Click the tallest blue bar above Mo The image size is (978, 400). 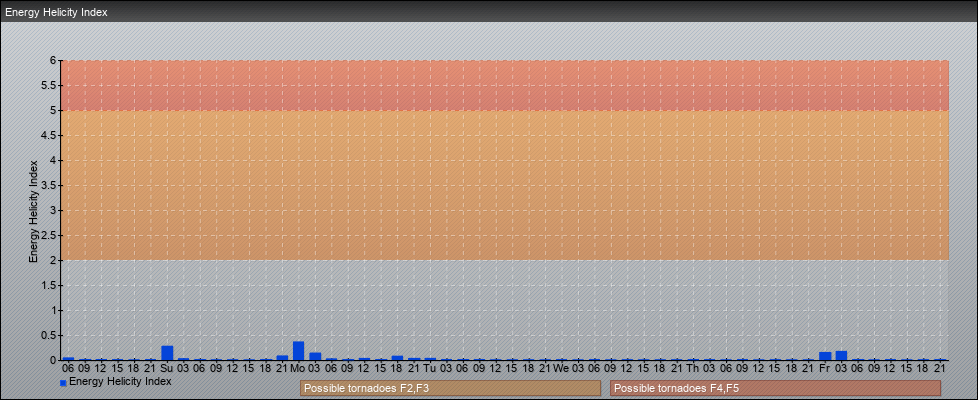[x=298, y=351]
